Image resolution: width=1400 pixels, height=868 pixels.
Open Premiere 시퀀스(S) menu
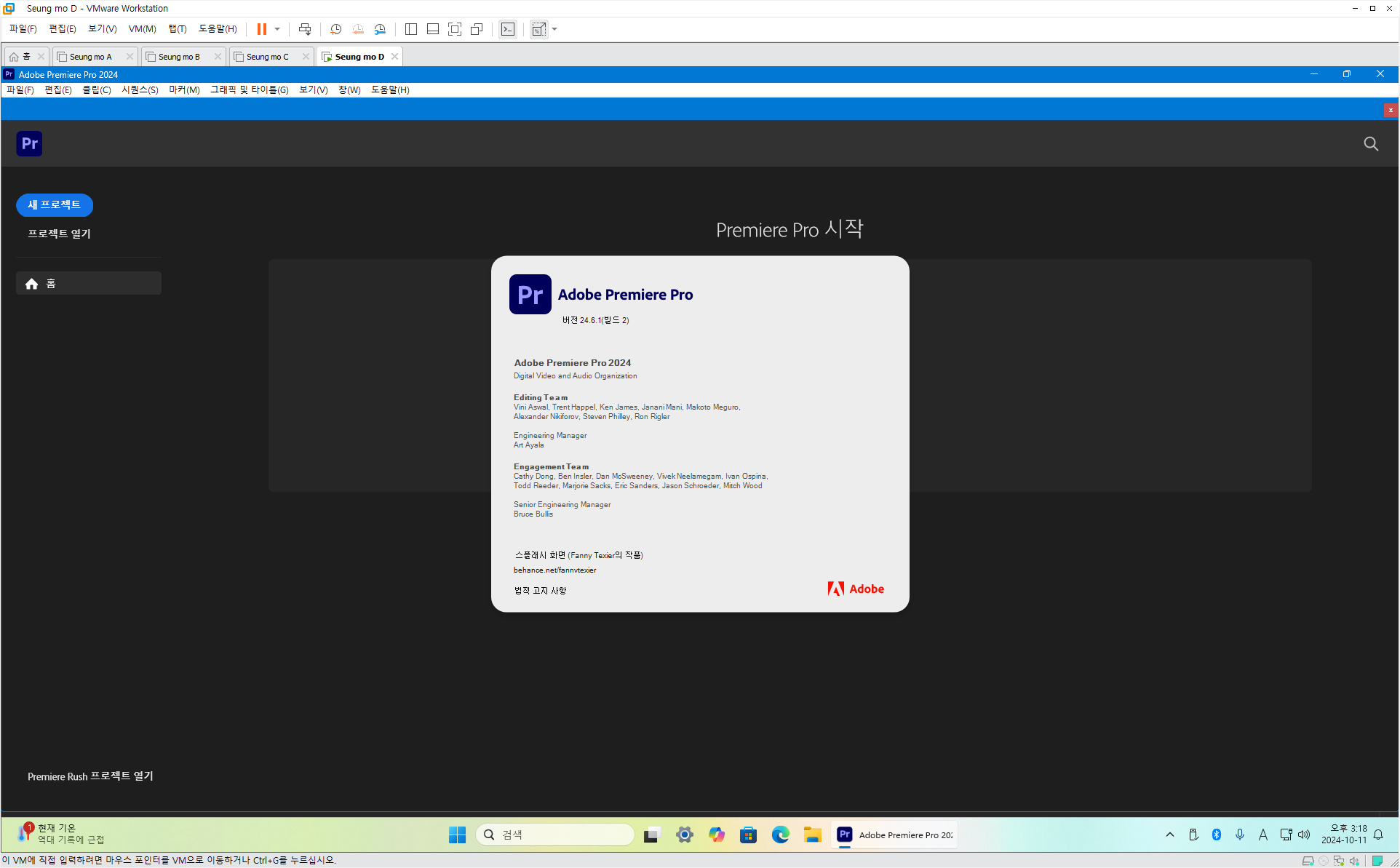point(140,90)
